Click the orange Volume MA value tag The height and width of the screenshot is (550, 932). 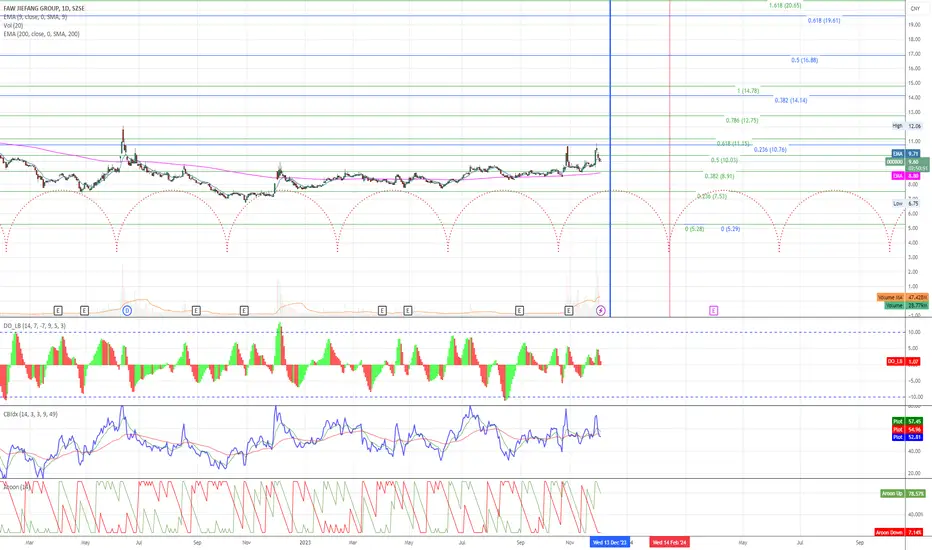902,297
